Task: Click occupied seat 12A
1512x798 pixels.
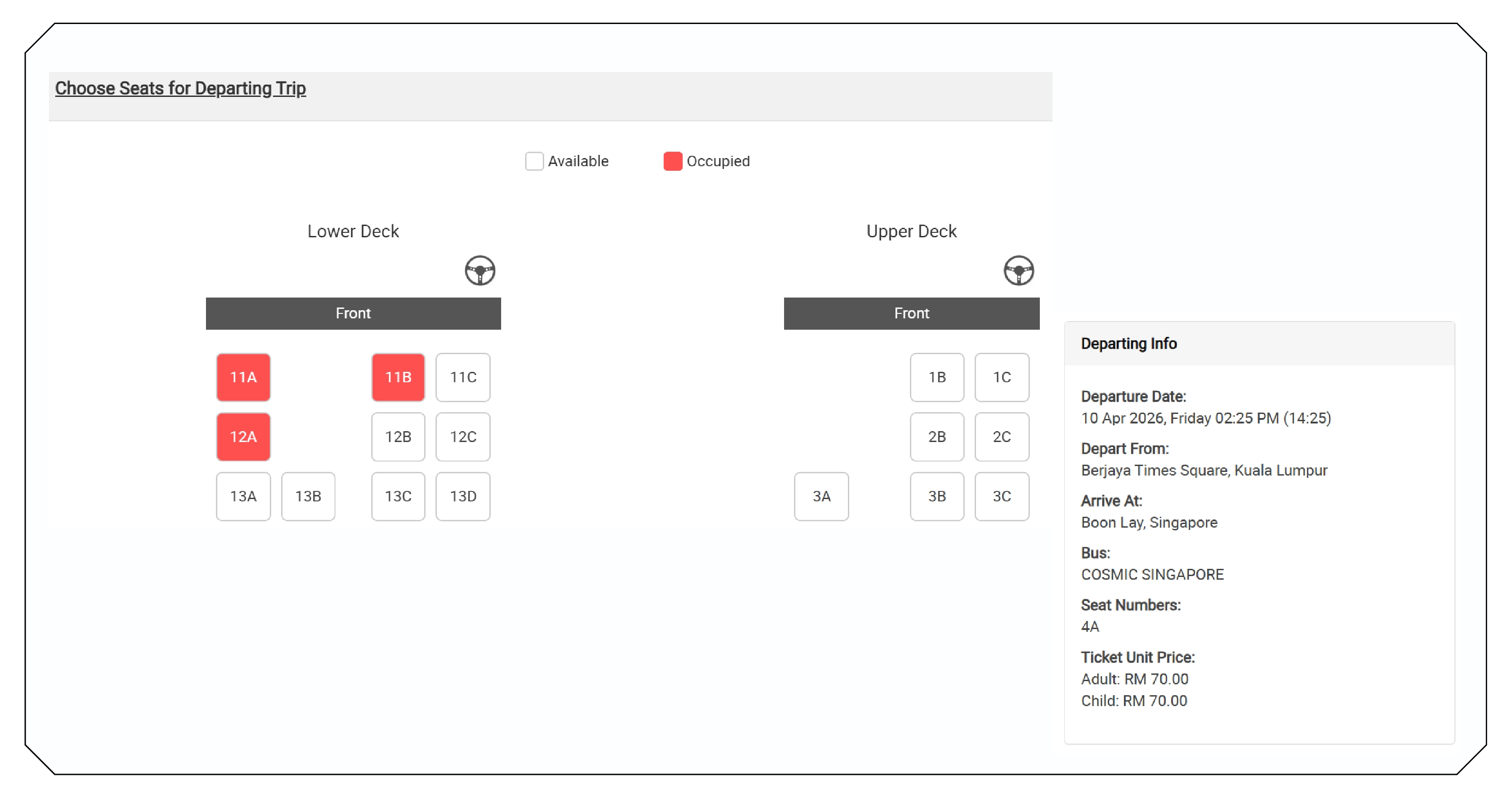Action: click(243, 437)
